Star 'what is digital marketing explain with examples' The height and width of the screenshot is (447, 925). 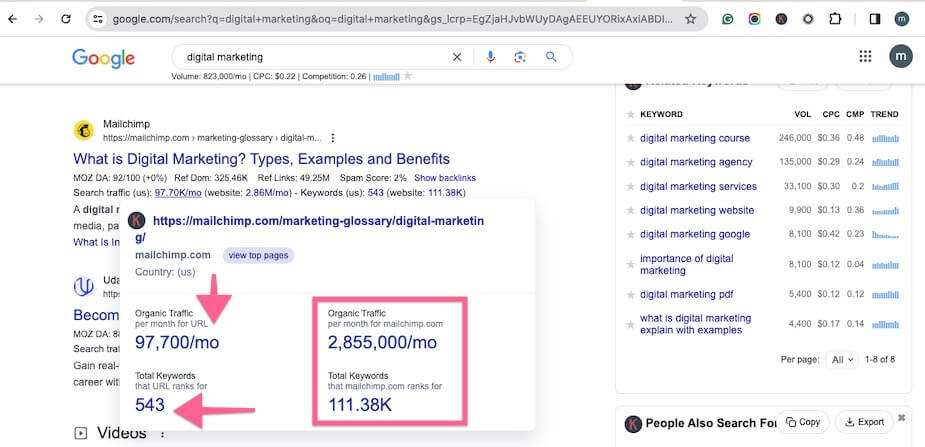pos(631,324)
